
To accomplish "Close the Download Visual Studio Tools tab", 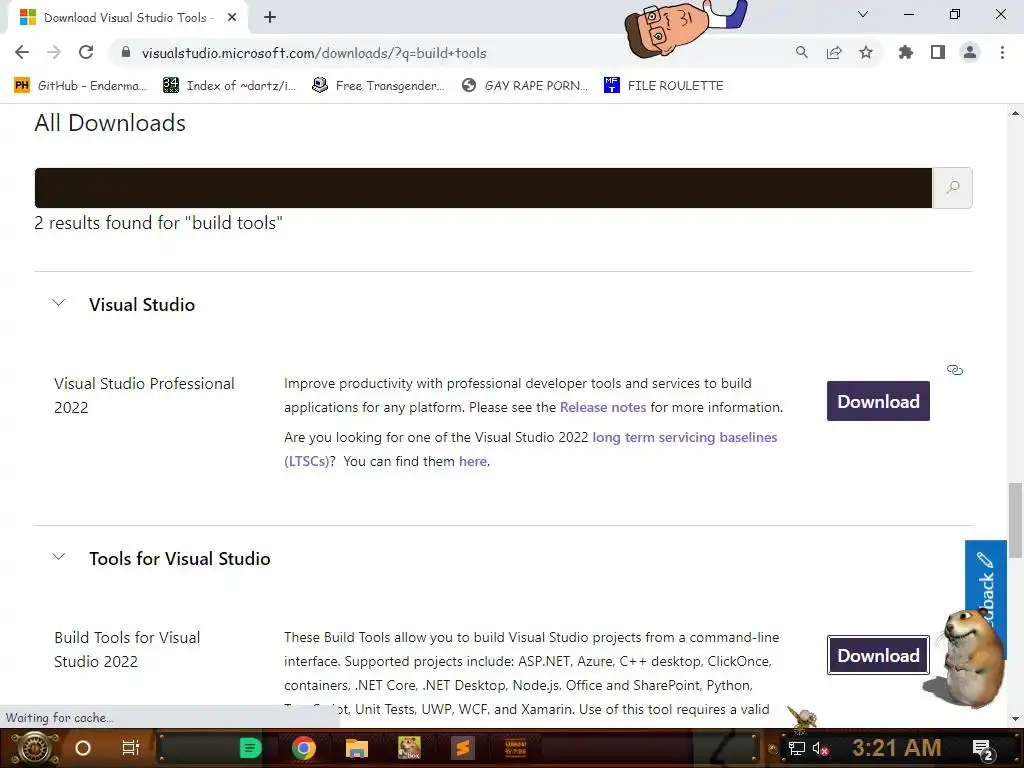I will [x=232, y=17].
